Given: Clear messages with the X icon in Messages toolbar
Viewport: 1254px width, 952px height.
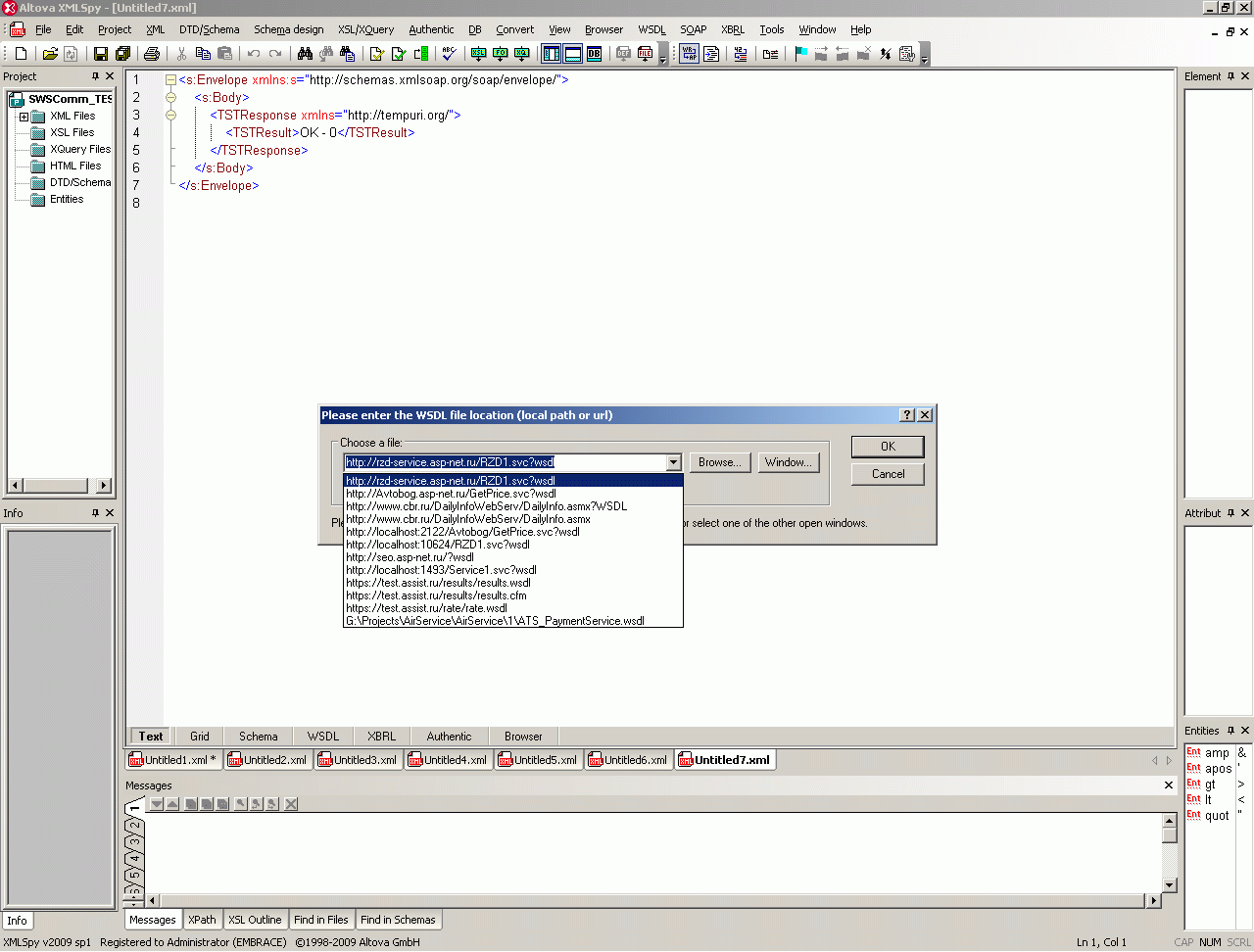Looking at the screenshot, I should click(x=291, y=804).
